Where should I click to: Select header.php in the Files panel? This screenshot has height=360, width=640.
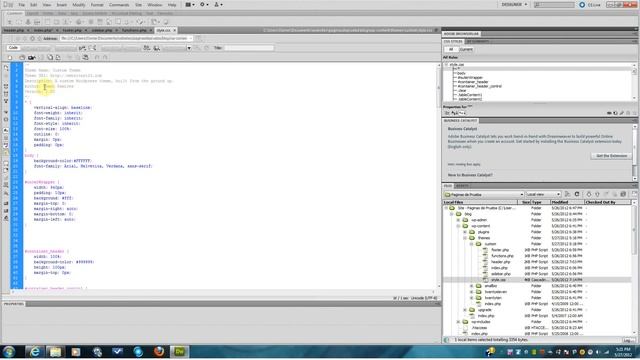pos(500,262)
